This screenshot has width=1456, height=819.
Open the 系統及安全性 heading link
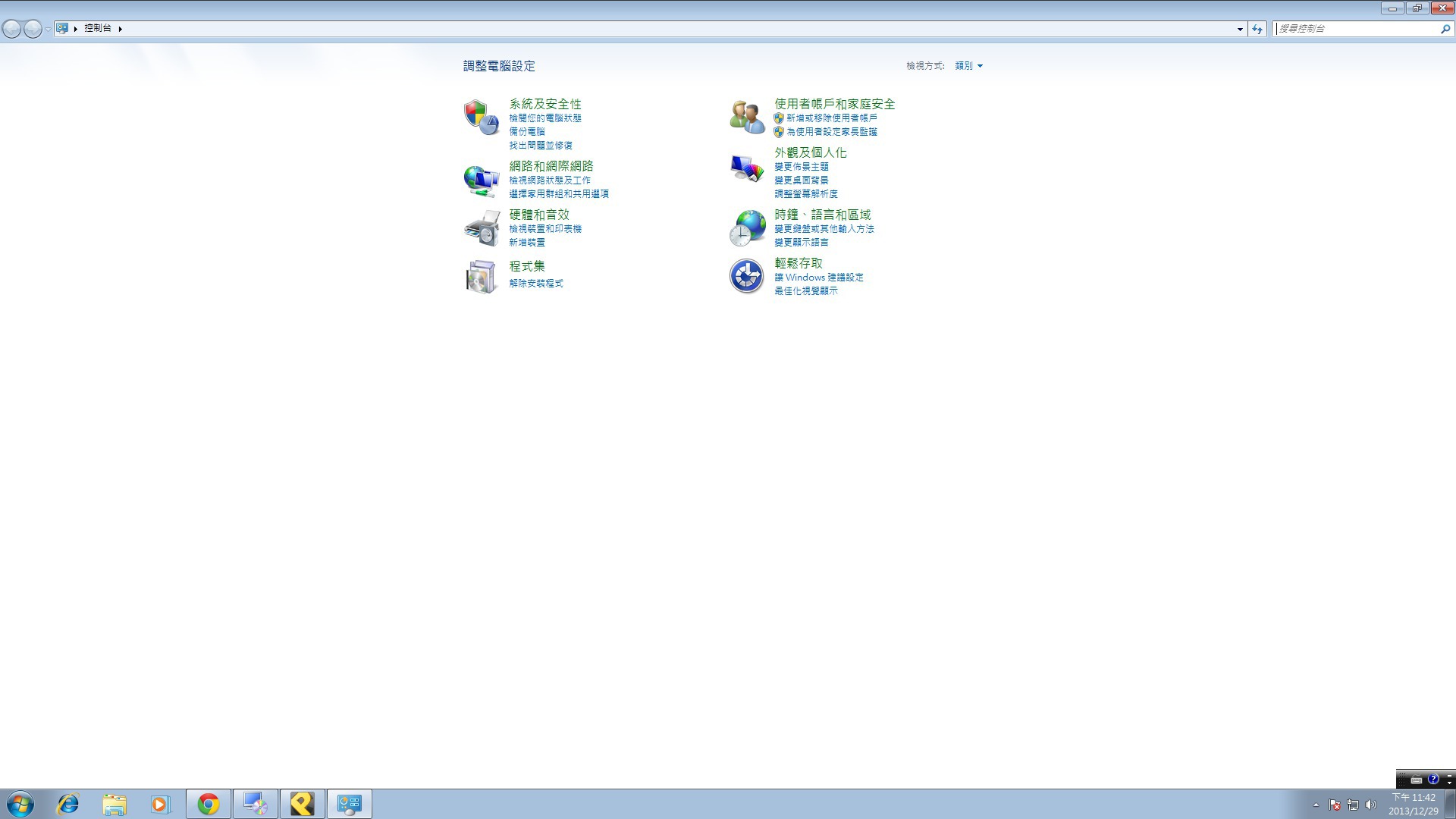[545, 105]
